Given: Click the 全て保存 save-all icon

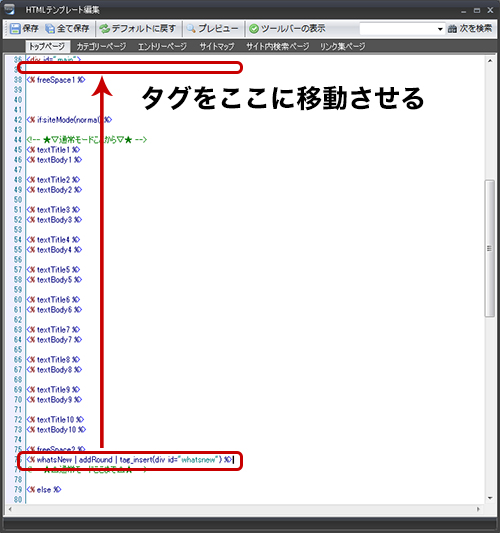Looking at the screenshot, I should 50,29.
